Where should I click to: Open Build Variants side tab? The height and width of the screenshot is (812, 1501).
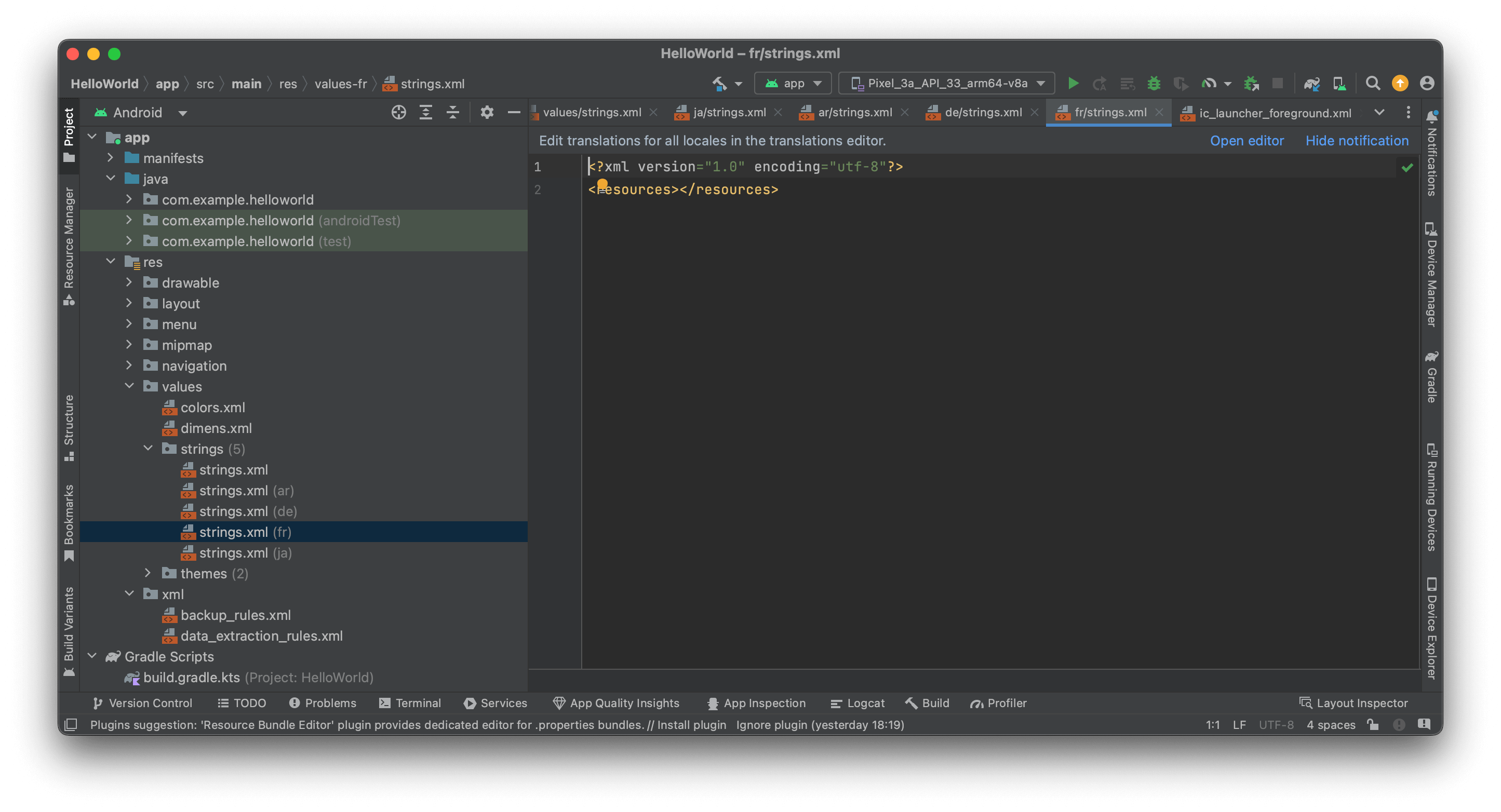tap(69, 631)
